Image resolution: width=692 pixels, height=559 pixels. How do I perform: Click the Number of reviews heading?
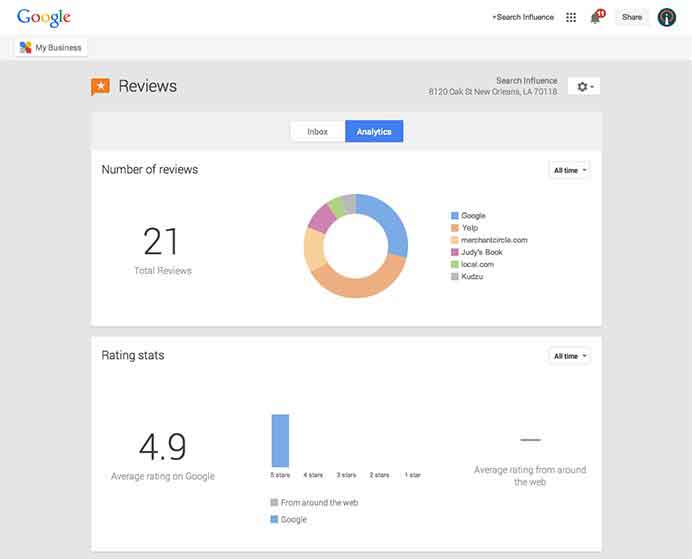150,169
